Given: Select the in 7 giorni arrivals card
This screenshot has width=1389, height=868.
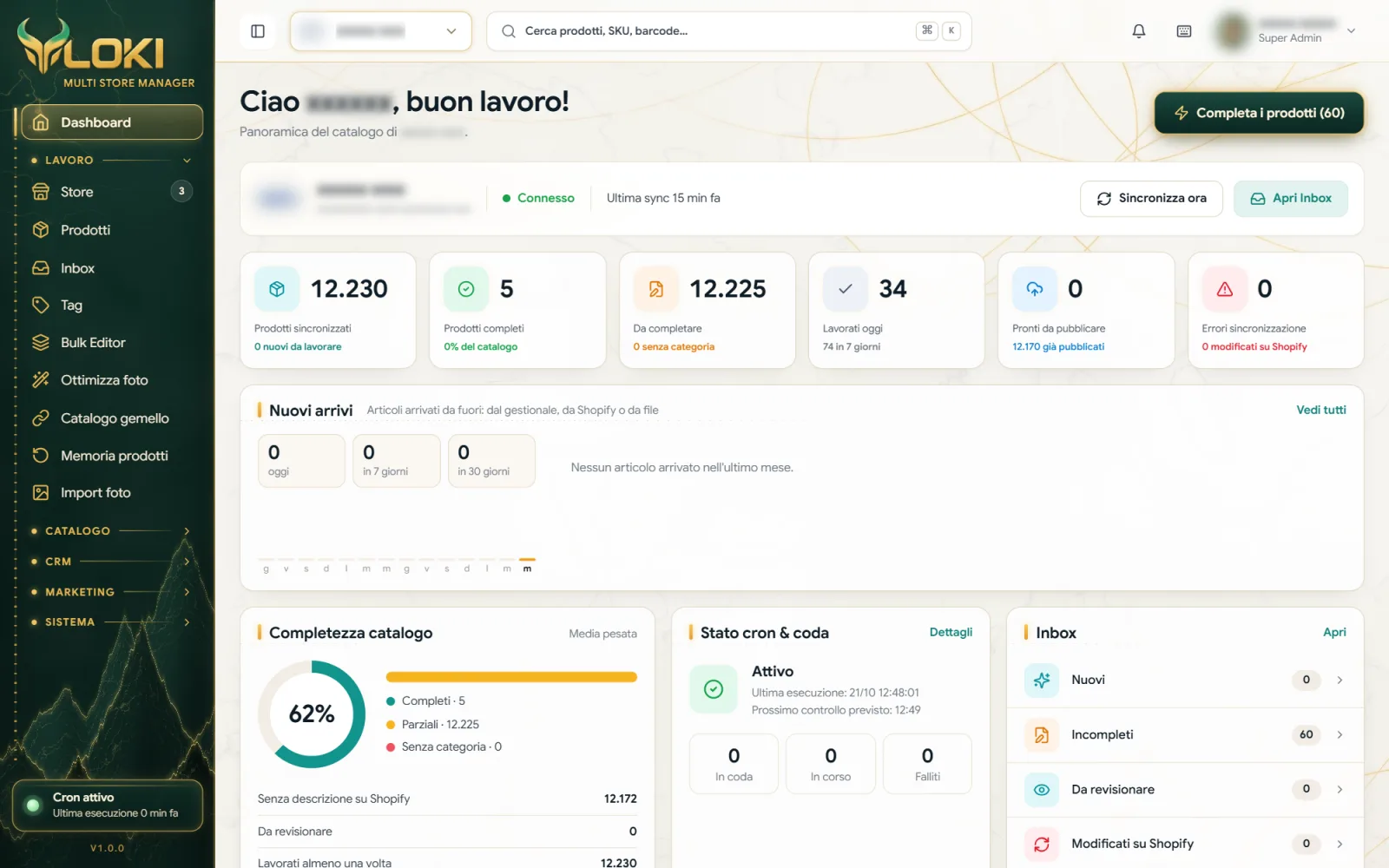Looking at the screenshot, I should tap(396, 461).
